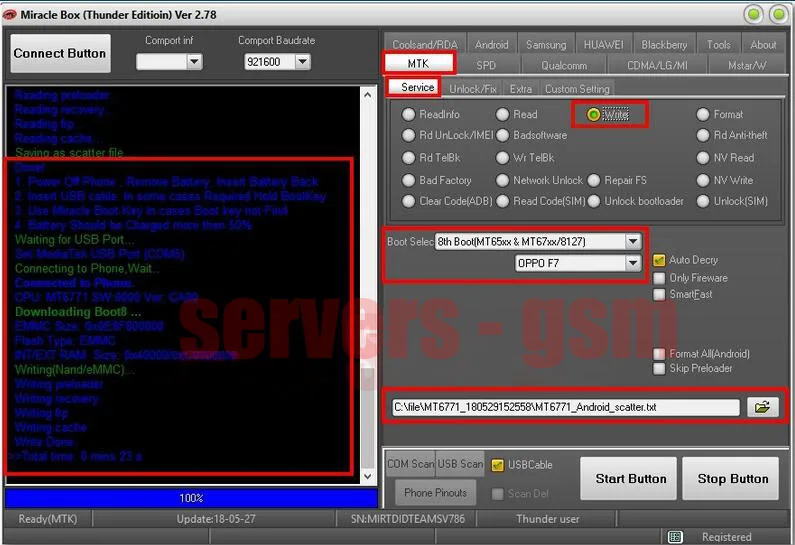Click the scatter file path field
795x545 pixels.
click(566, 407)
